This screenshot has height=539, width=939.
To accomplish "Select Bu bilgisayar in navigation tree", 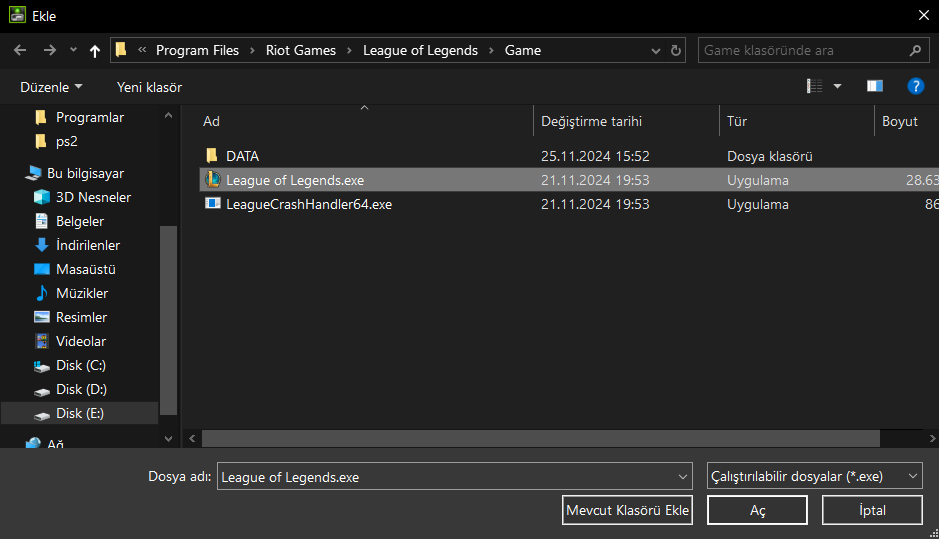I will [x=86, y=173].
